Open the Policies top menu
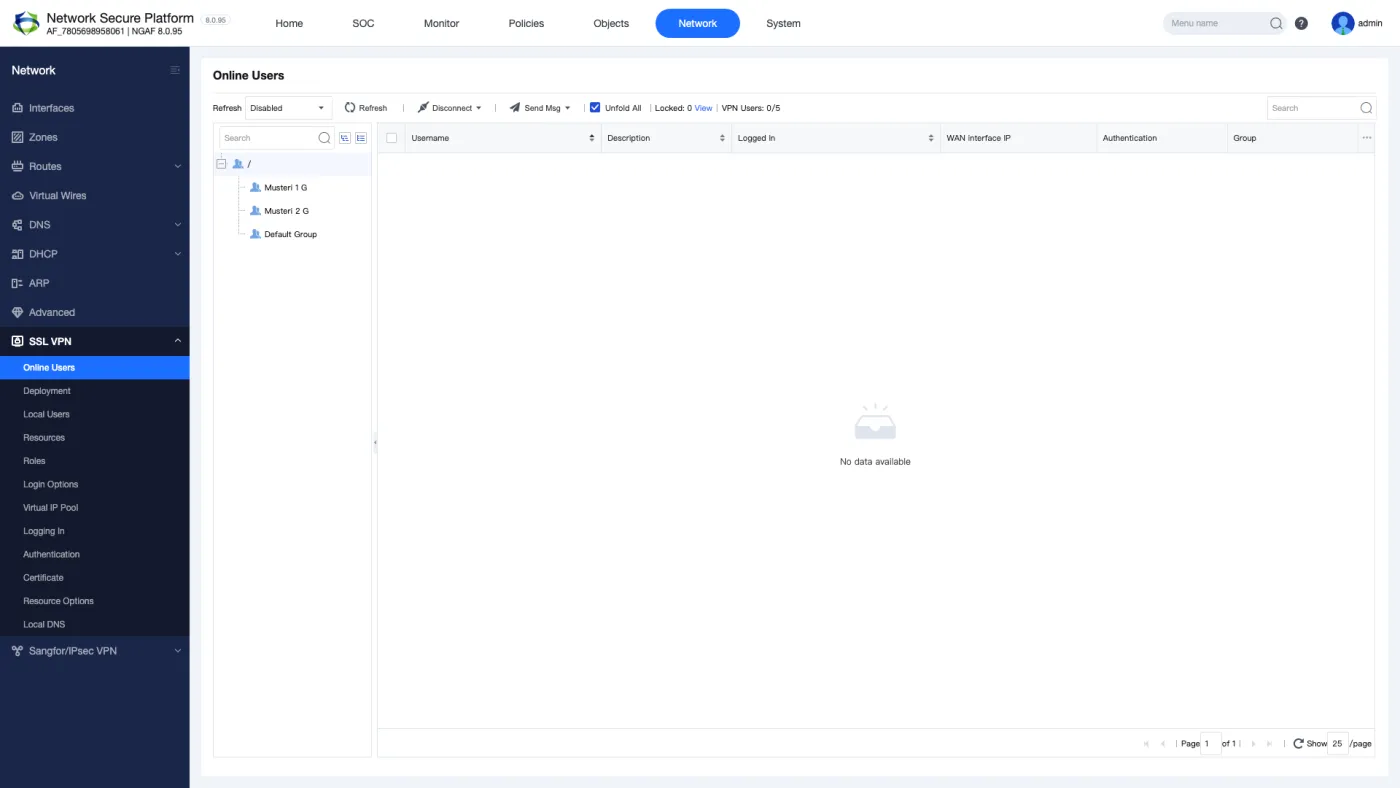Screen dimensions: 1400x788 (526, 23)
